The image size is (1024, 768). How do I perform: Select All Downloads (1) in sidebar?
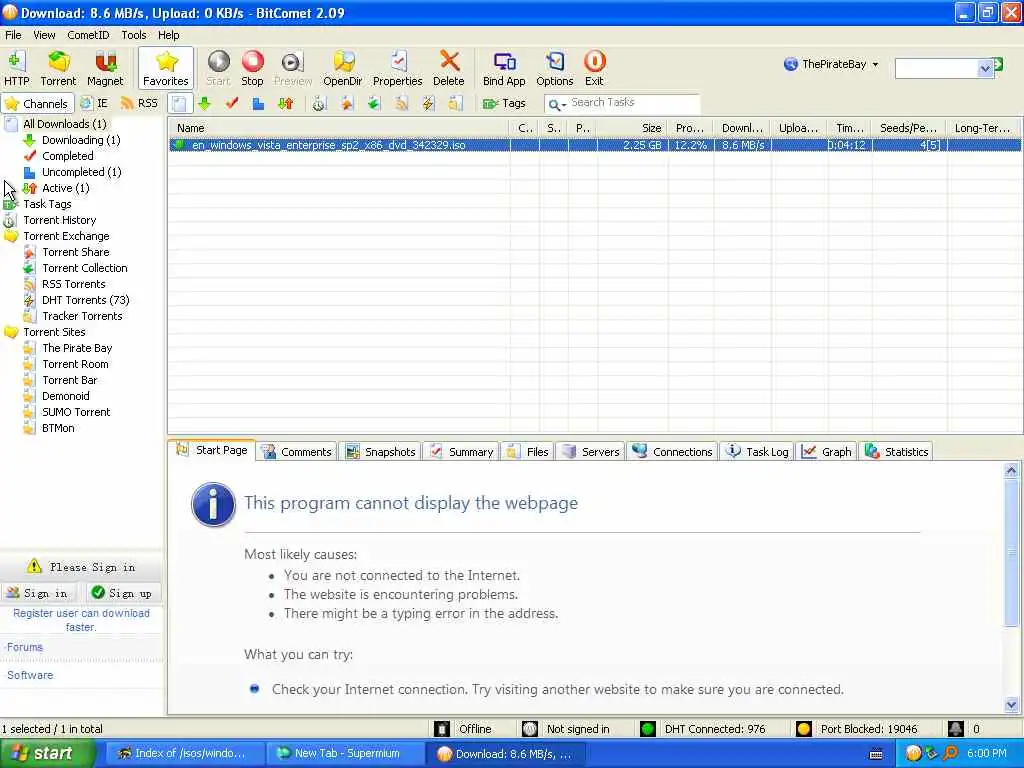[x=64, y=123]
